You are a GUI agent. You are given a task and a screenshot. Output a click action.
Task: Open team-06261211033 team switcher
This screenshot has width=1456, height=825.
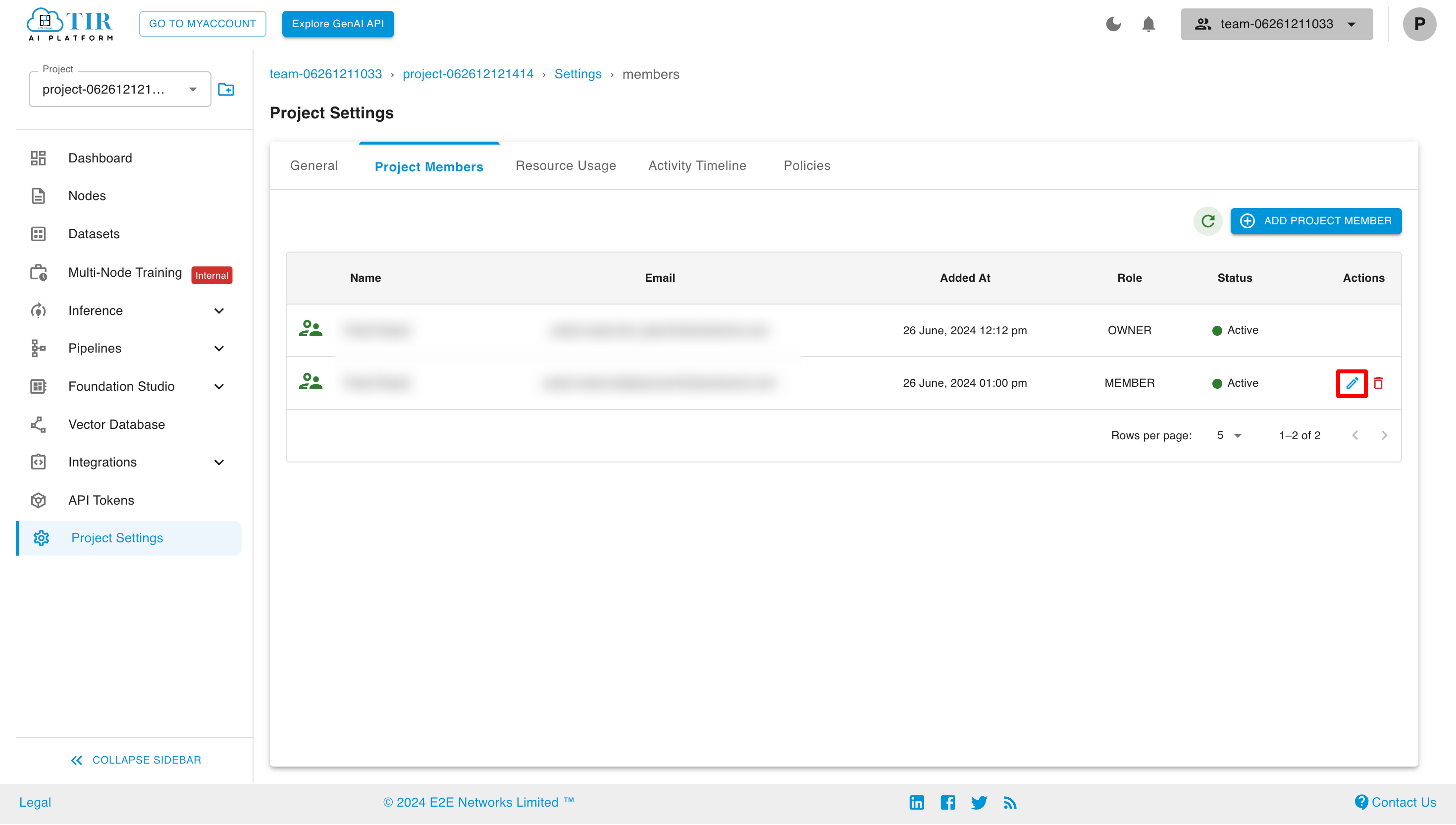[1277, 24]
